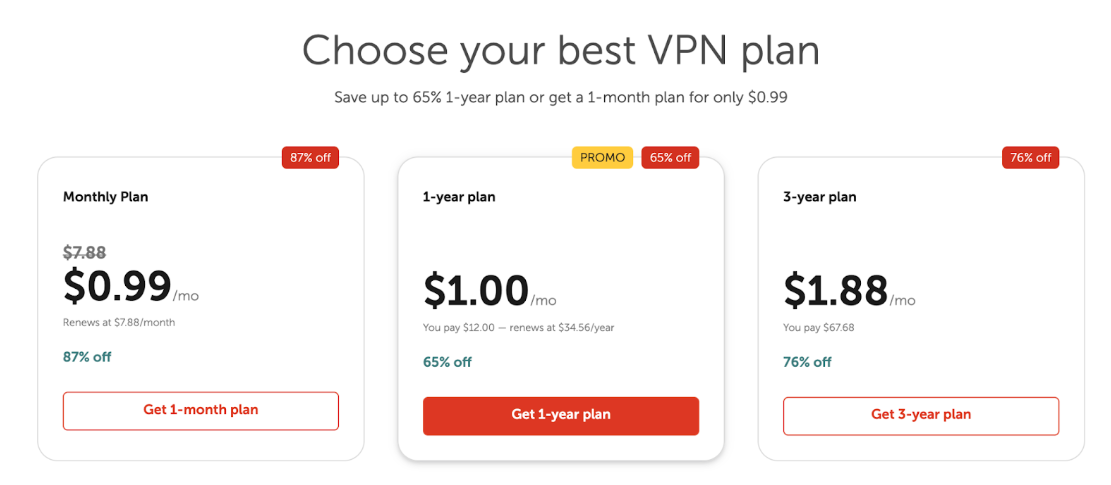The image size is (1111, 485).
Task: Click the $0.99 monthly price
Action: [117, 287]
